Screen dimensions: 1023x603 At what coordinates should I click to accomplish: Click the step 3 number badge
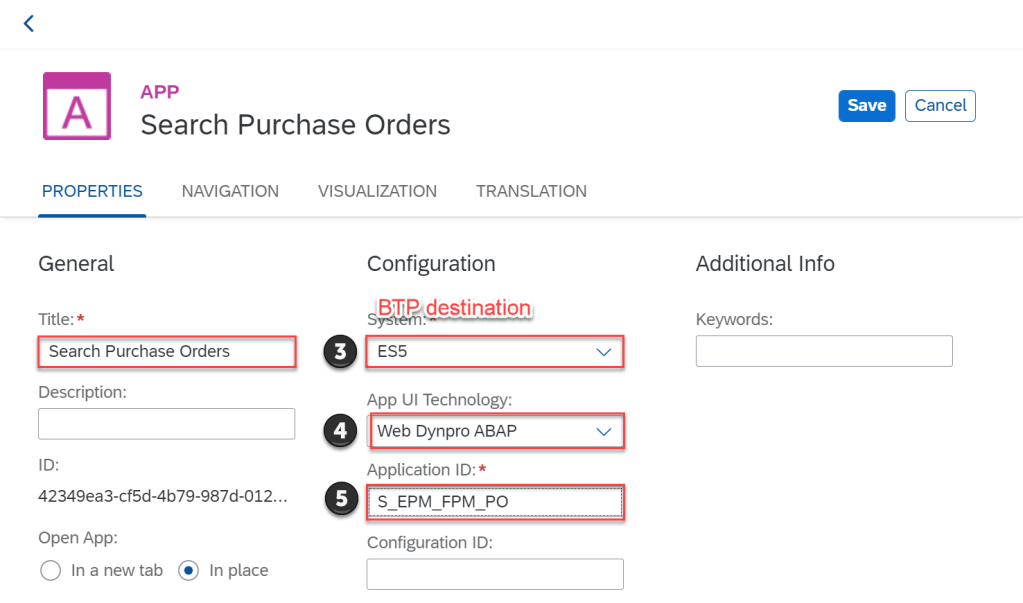coord(340,352)
